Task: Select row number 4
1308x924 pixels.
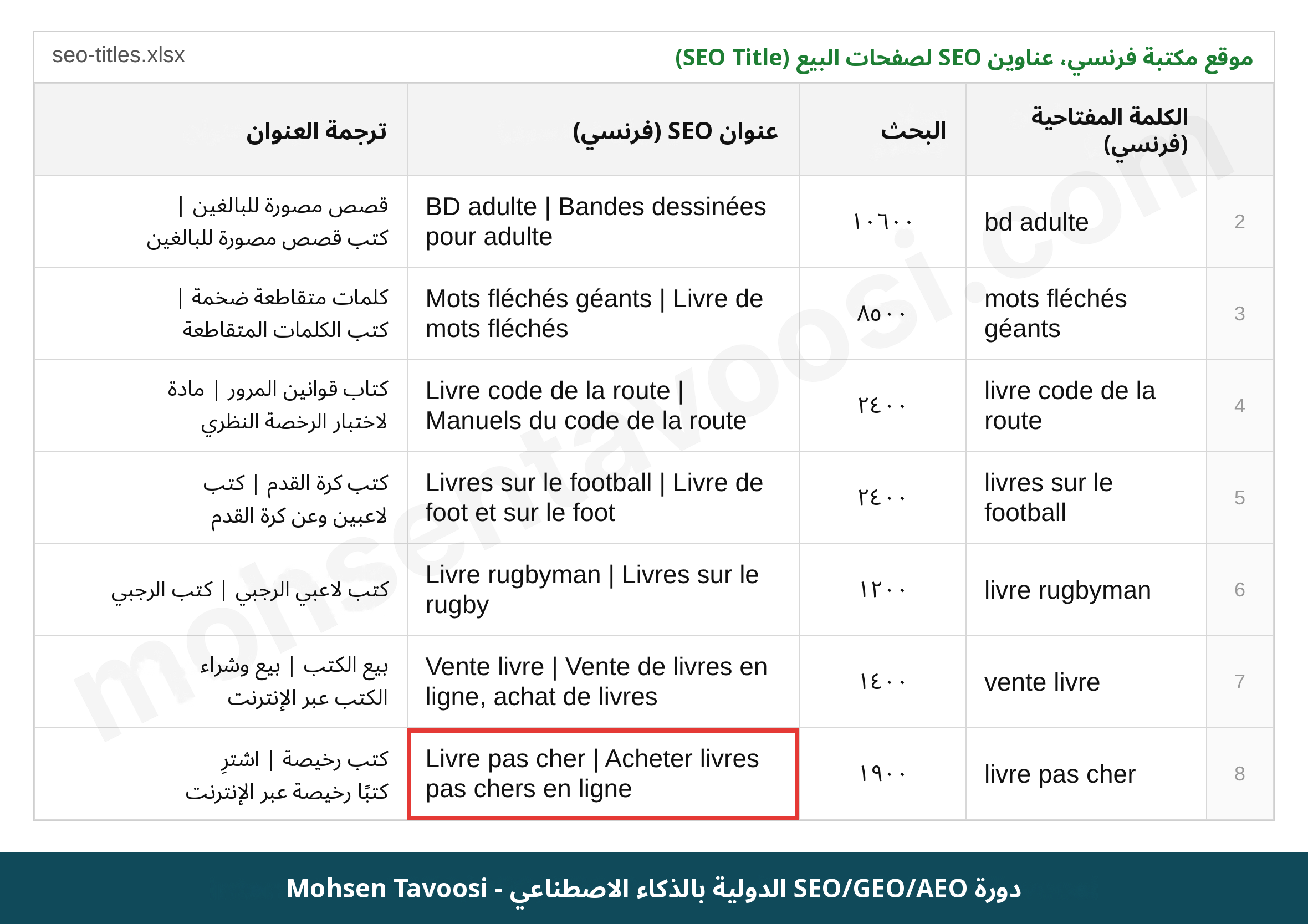Action: (1240, 406)
